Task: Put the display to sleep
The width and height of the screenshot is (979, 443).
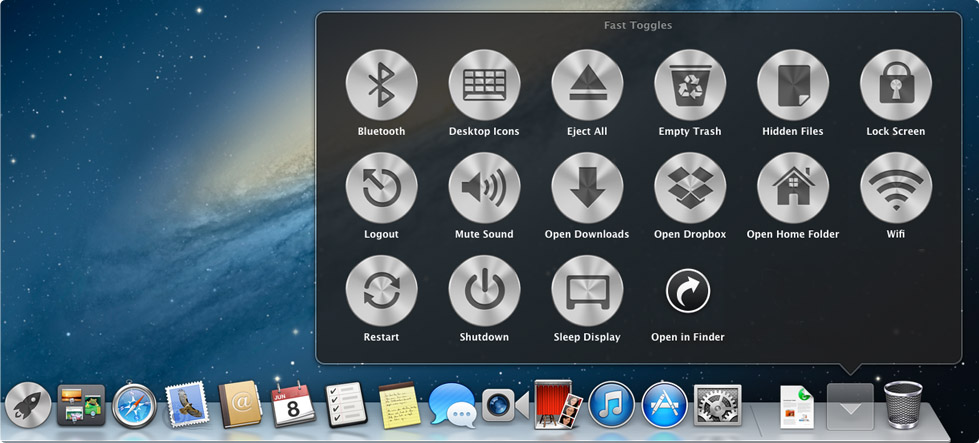Action: coord(587,291)
